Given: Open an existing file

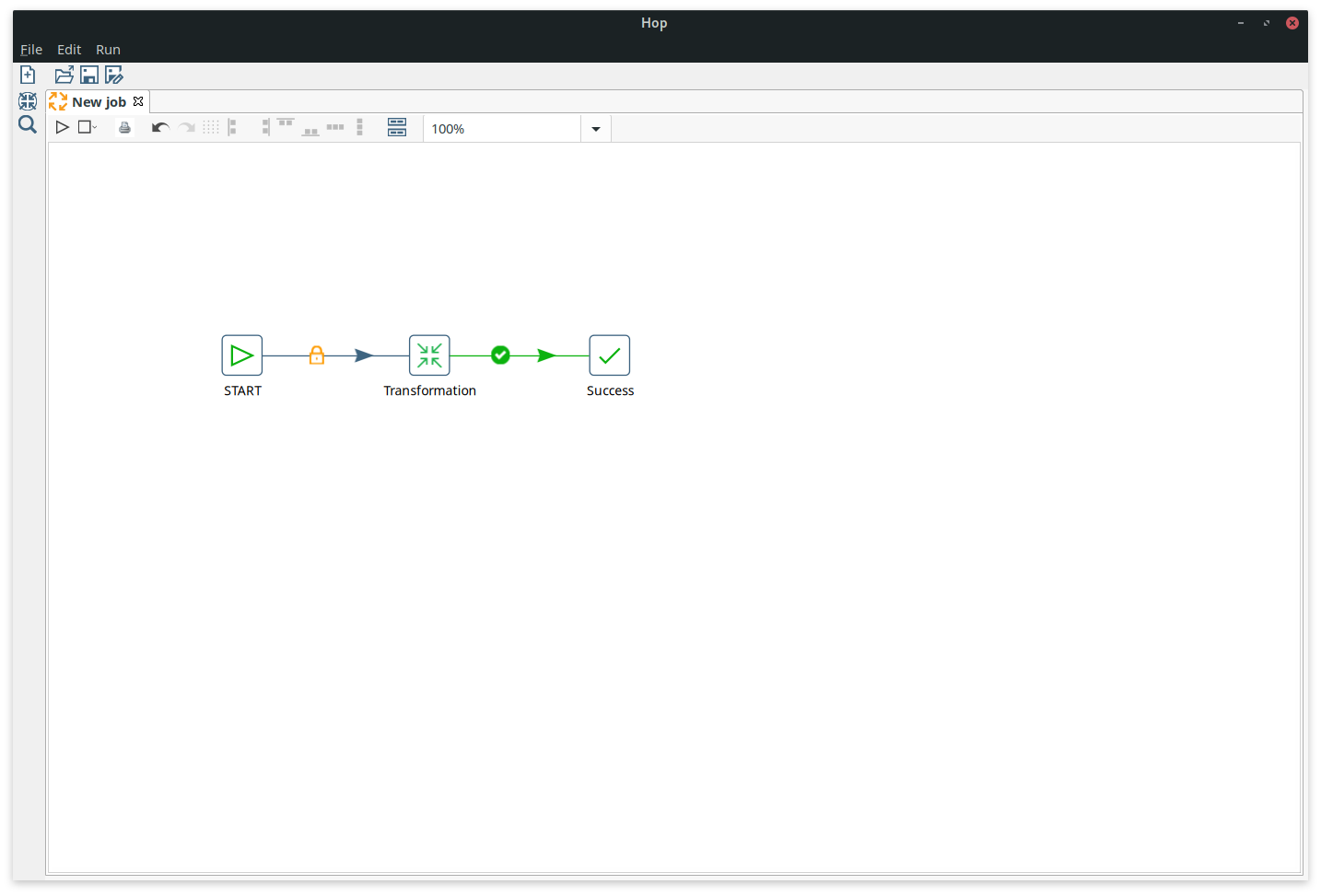Looking at the screenshot, I should pyautogui.click(x=63, y=74).
